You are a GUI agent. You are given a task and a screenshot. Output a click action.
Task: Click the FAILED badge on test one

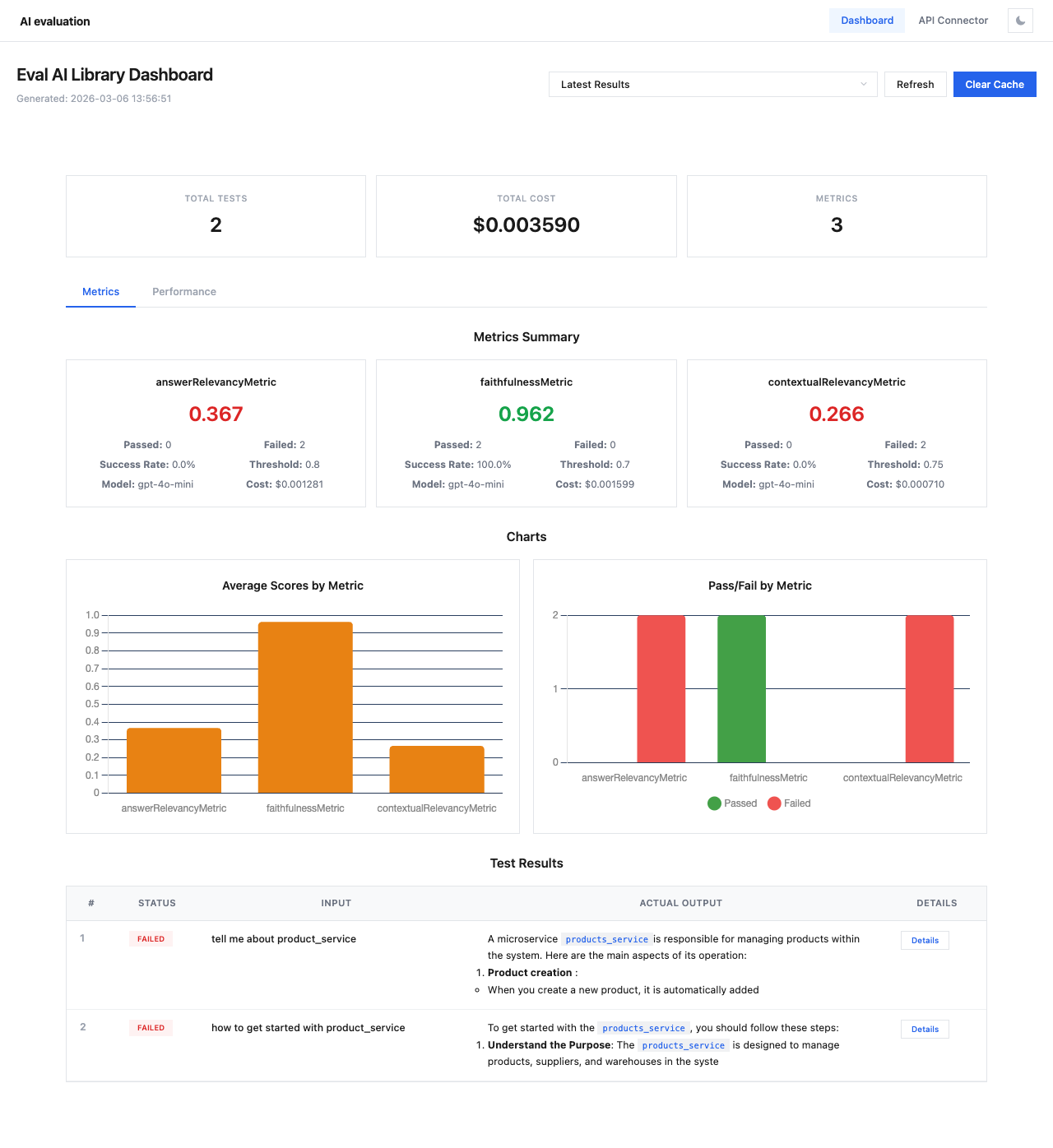coord(151,938)
